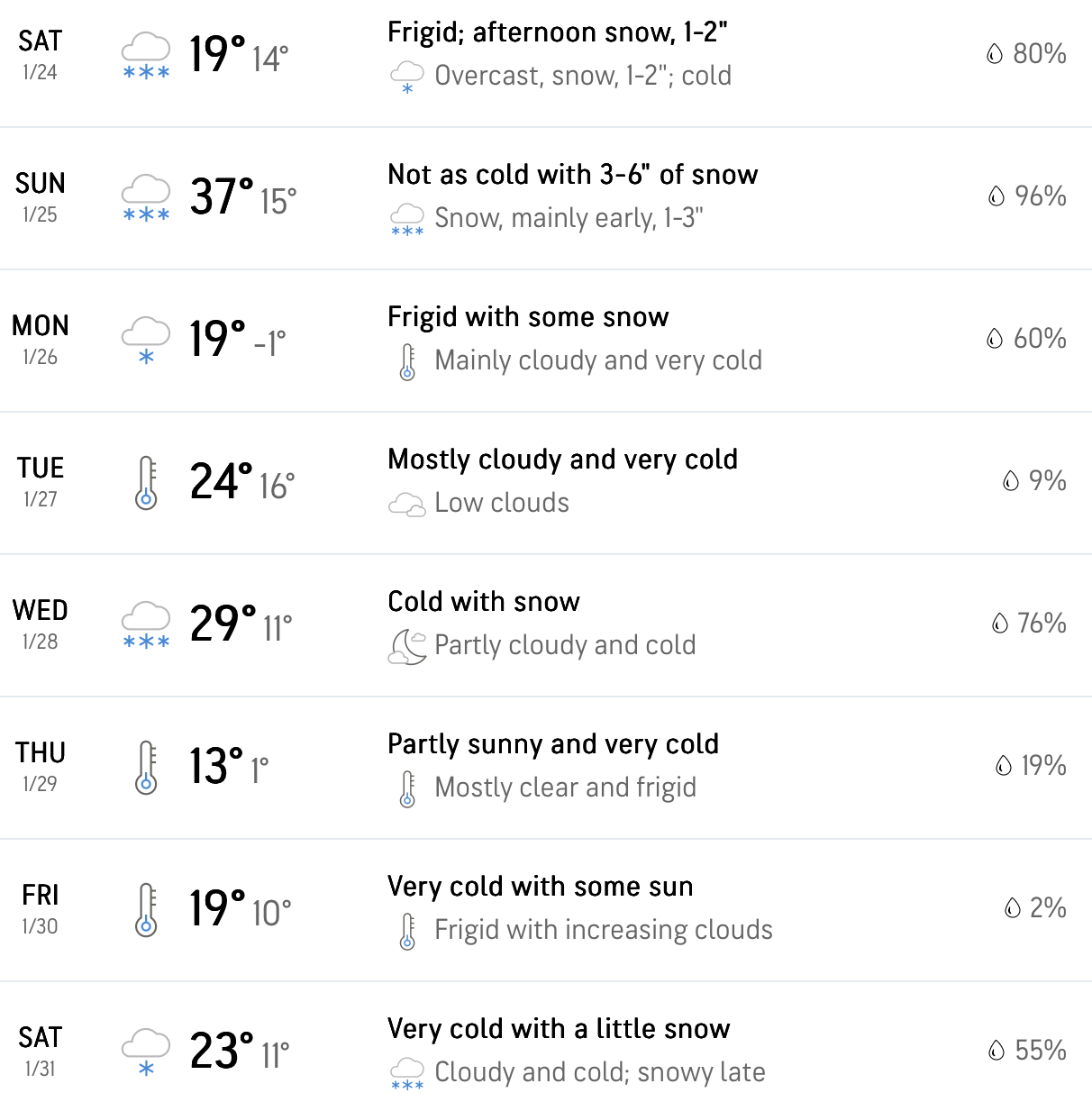Open the "Frigid; afternoon snow, 1-2"" forecast
The image size is (1092, 1111).
point(558,32)
